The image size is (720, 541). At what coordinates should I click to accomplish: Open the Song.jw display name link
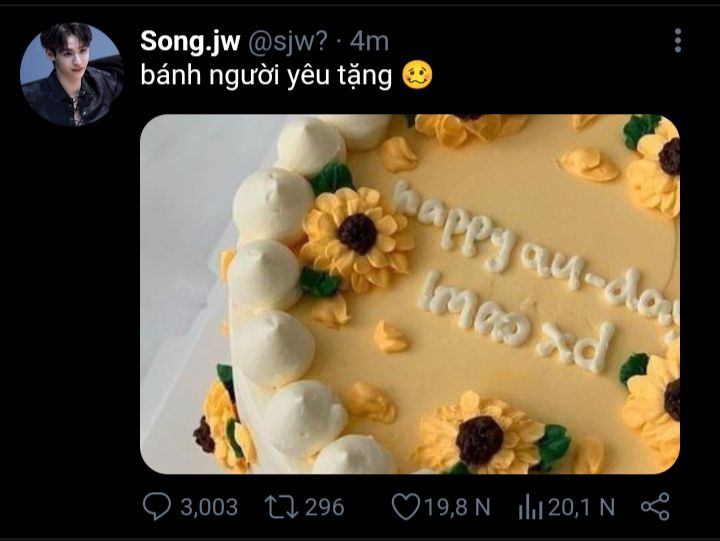(190, 41)
